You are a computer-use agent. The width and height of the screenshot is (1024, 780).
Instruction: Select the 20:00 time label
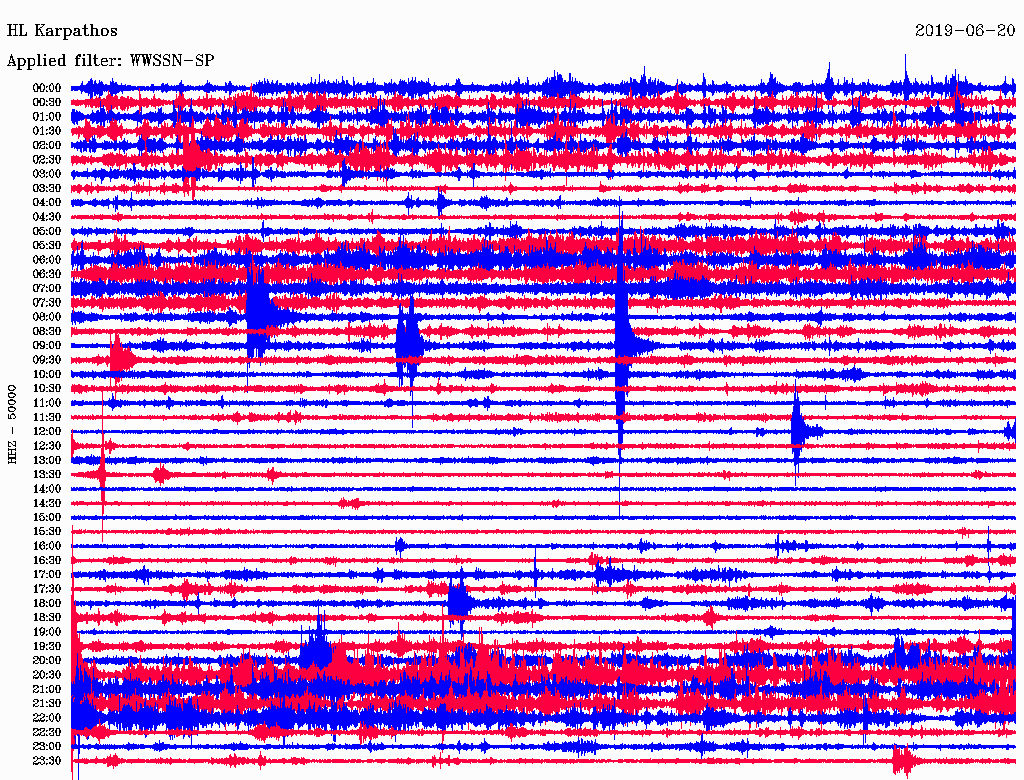47,660
